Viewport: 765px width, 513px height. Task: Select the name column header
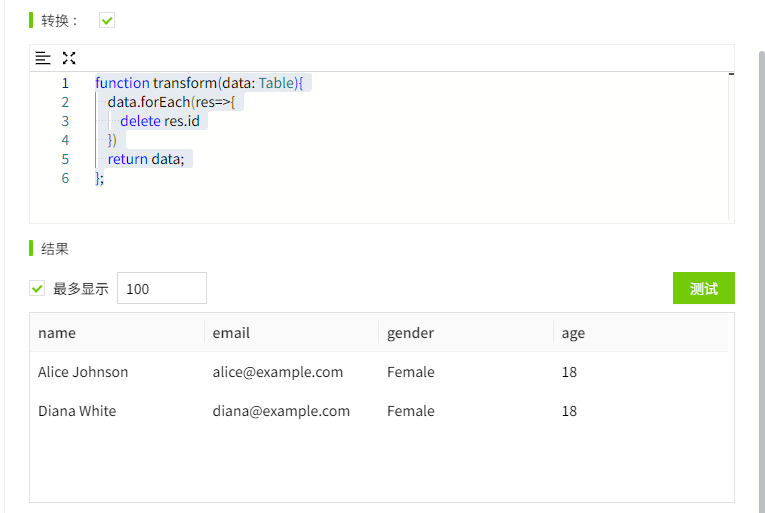tap(57, 333)
